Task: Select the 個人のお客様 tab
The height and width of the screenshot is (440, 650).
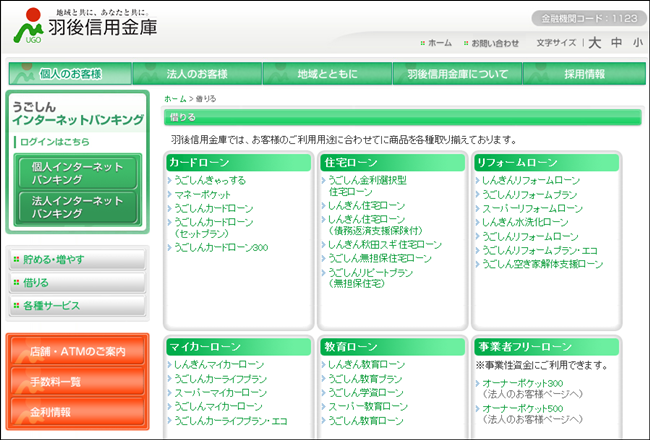Action: pos(70,74)
